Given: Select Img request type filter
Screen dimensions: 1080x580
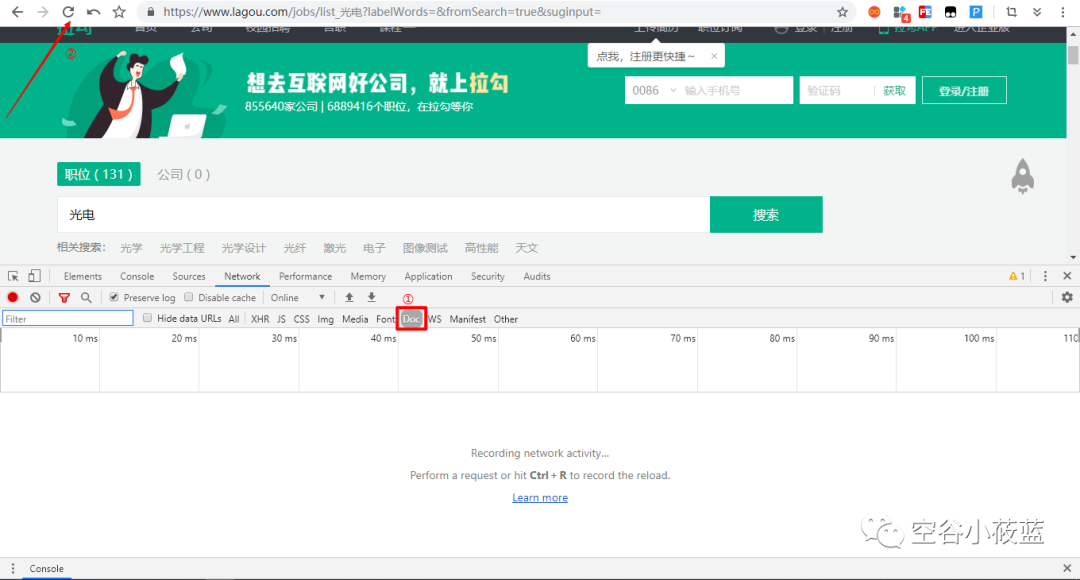Looking at the screenshot, I should [325, 319].
